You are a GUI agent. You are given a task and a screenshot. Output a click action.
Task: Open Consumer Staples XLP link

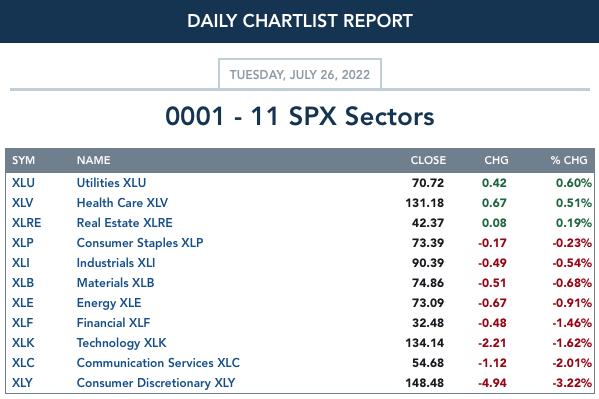pos(140,243)
